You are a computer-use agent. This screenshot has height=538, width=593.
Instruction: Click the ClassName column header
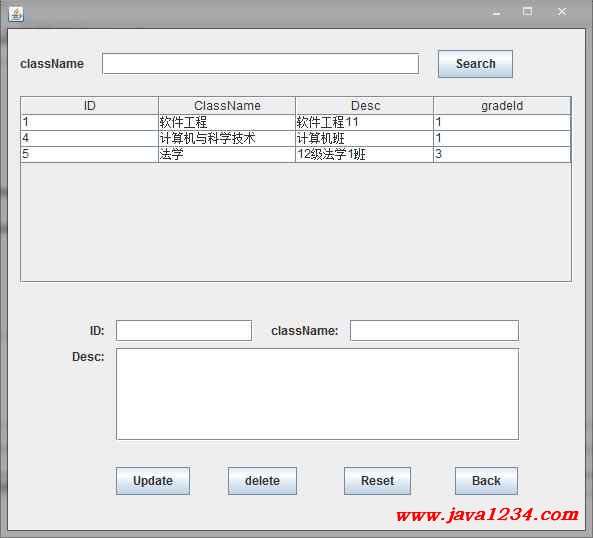(227, 105)
